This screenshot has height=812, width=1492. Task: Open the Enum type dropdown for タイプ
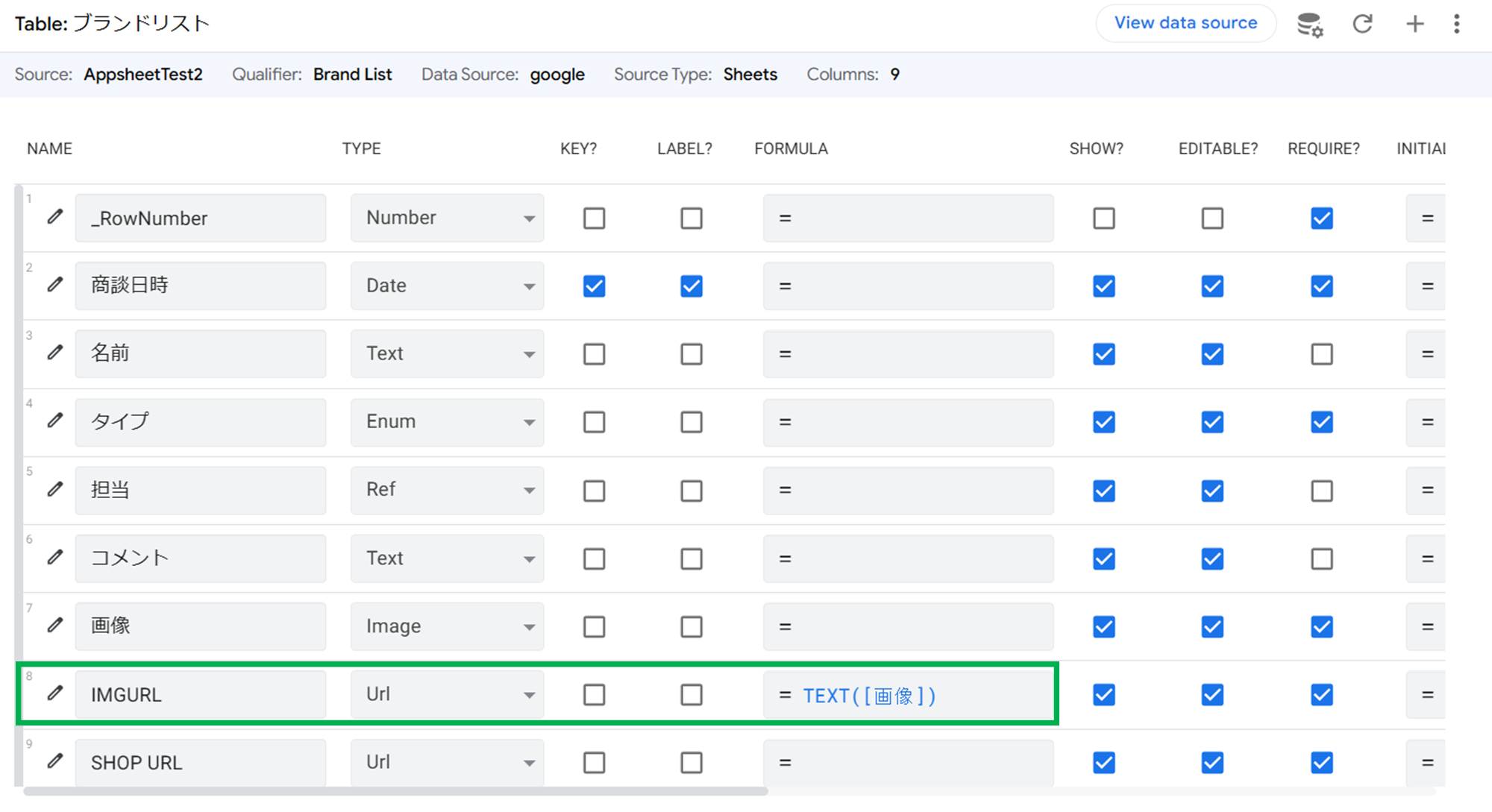pyautogui.click(x=447, y=422)
